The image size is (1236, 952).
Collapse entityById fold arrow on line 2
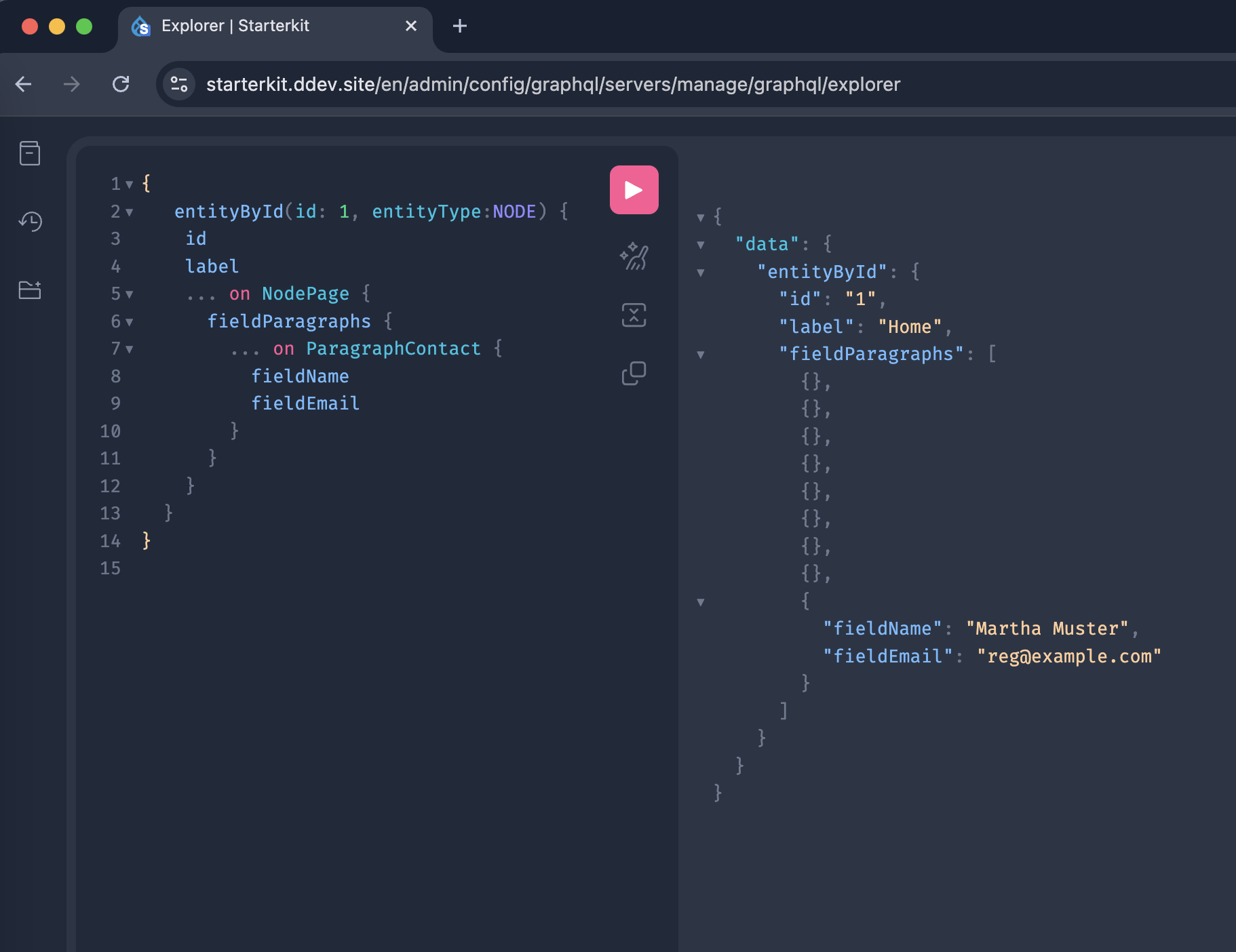[x=129, y=212]
